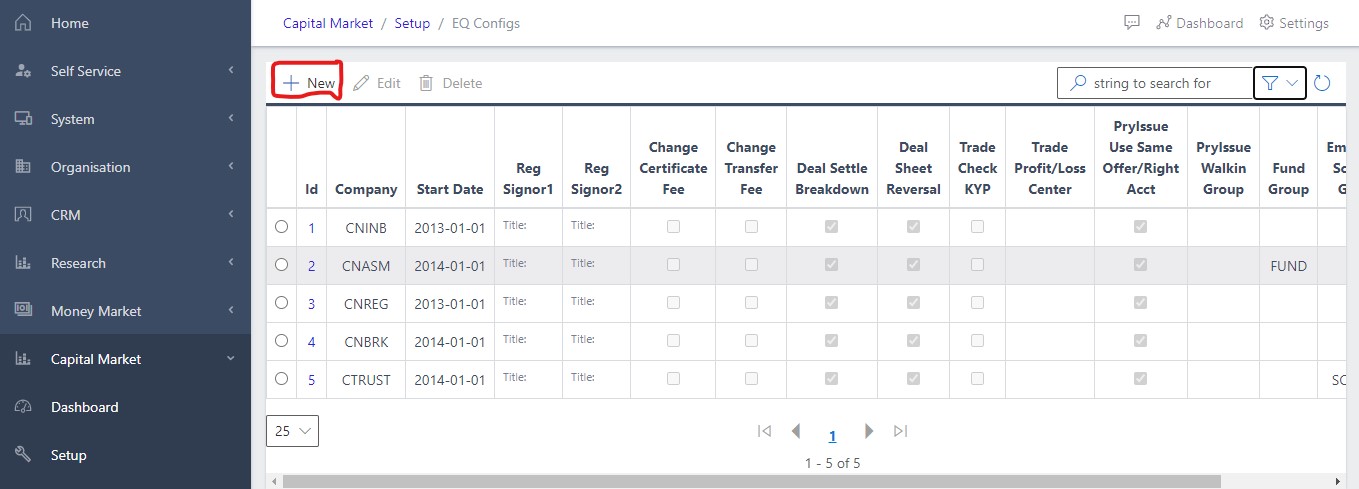Expand the Organisation menu chevron

click(231, 167)
